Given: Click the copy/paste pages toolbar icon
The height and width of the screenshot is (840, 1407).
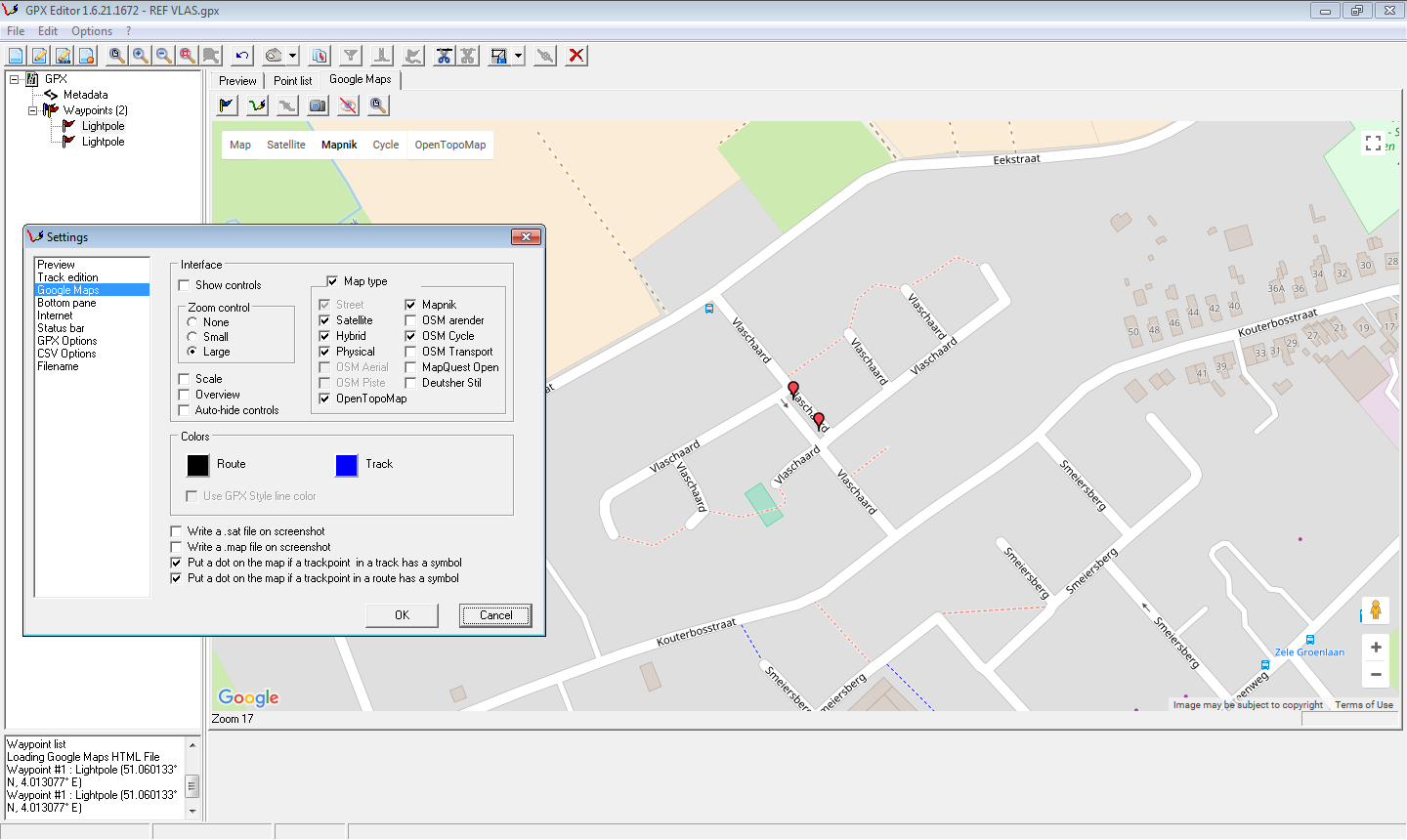Looking at the screenshot, I should 319,56.
